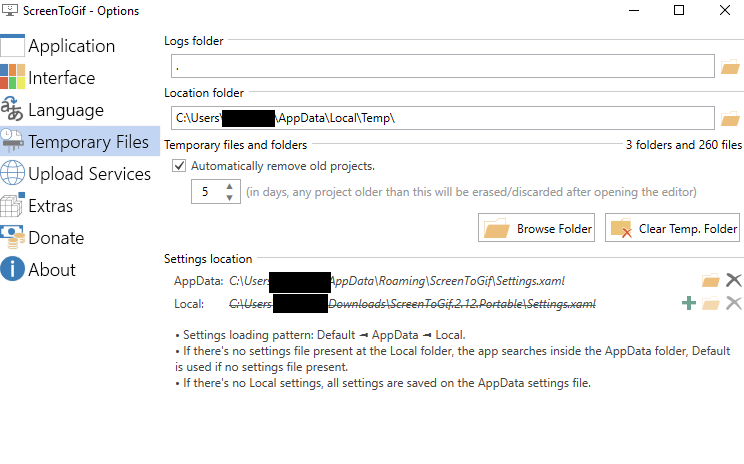Open AppData settings folder icon

pos(710,280)
